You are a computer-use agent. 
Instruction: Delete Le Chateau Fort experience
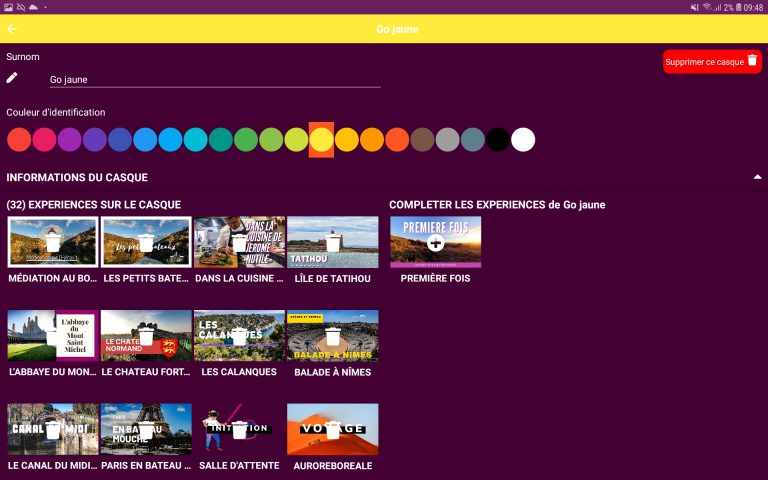click(146, 336)
